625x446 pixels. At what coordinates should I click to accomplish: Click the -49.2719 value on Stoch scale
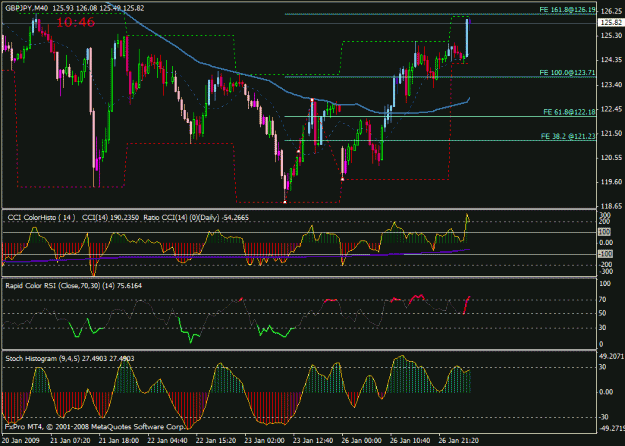click(611, 428)
